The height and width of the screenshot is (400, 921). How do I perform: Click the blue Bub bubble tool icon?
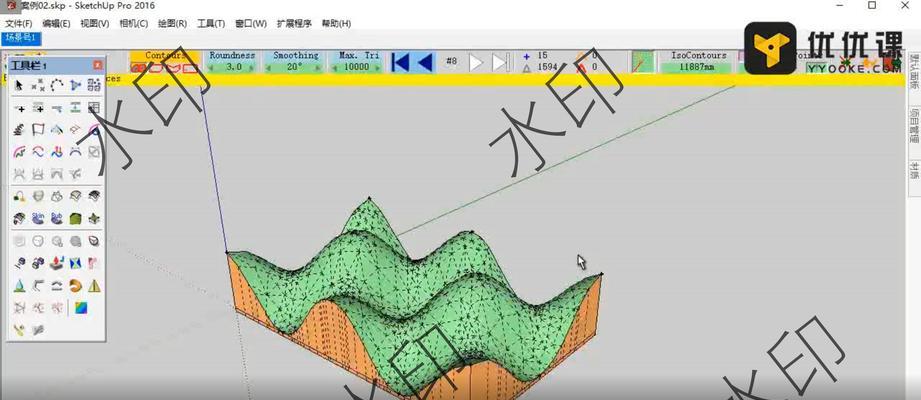point(56,219)
